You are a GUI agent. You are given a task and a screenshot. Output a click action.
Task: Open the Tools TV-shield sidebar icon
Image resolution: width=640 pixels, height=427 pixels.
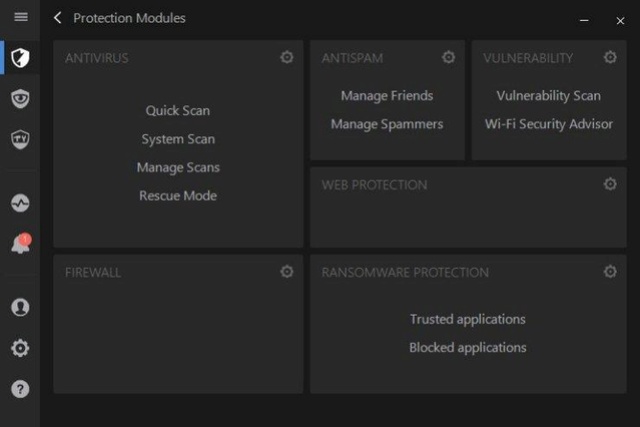coord(20,139)
